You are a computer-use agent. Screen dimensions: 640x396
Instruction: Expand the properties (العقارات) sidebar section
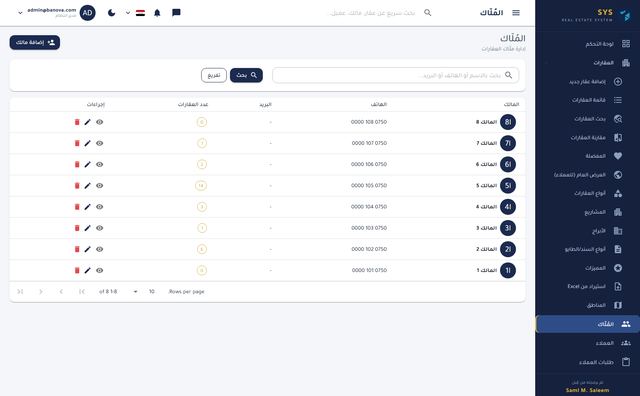click(x=588, y=62)
